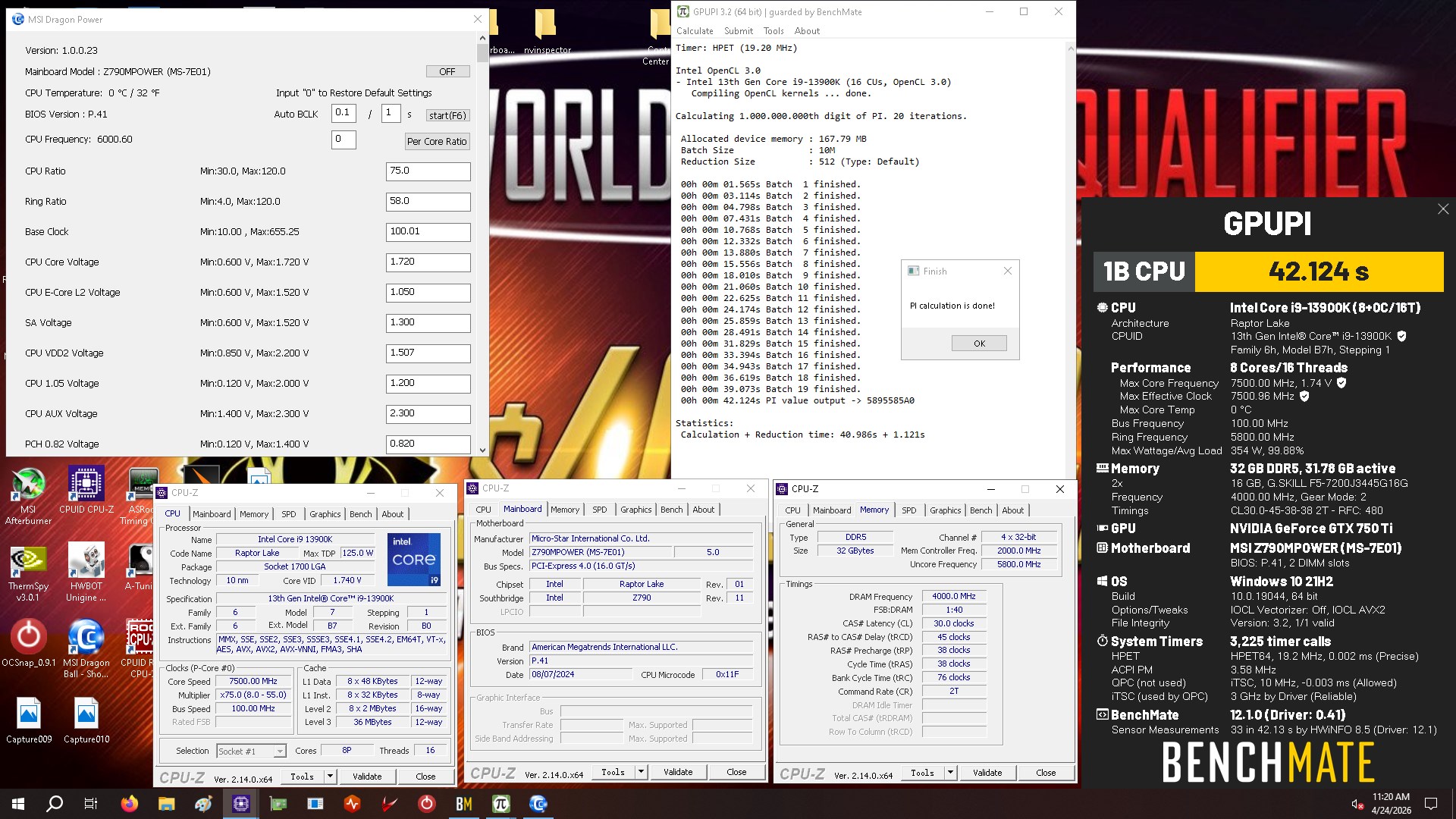Expand the Socket #1 selection combo box
Screen dimensions: 1456x819
(251, 751)
